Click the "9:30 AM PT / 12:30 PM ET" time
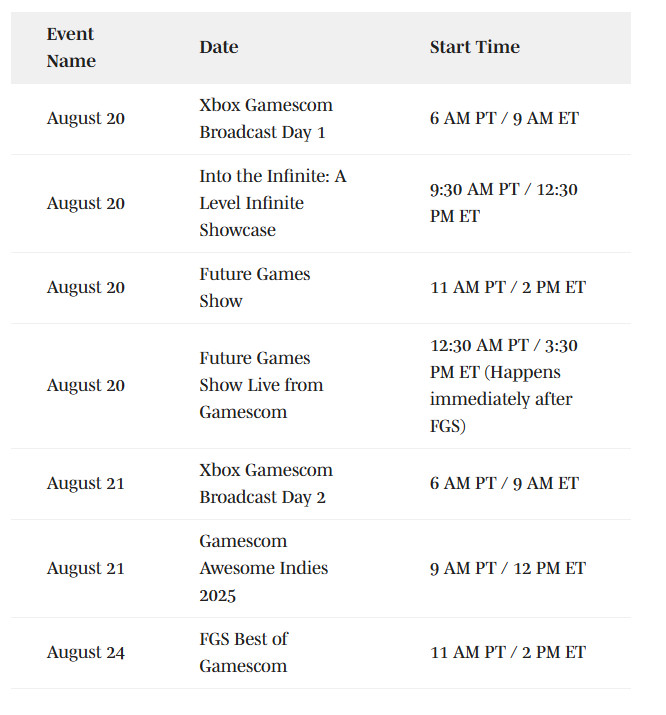666x715 pixels. coord(503,203)
